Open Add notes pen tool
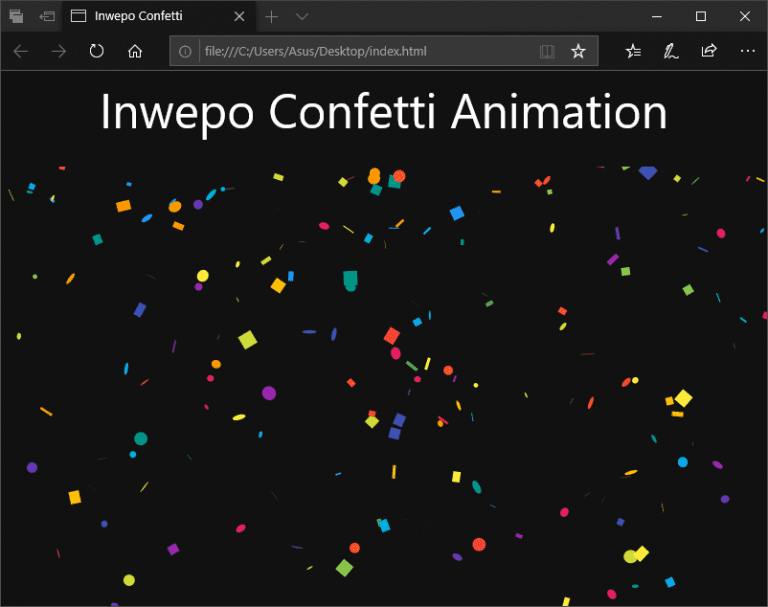 coord(671,51)
